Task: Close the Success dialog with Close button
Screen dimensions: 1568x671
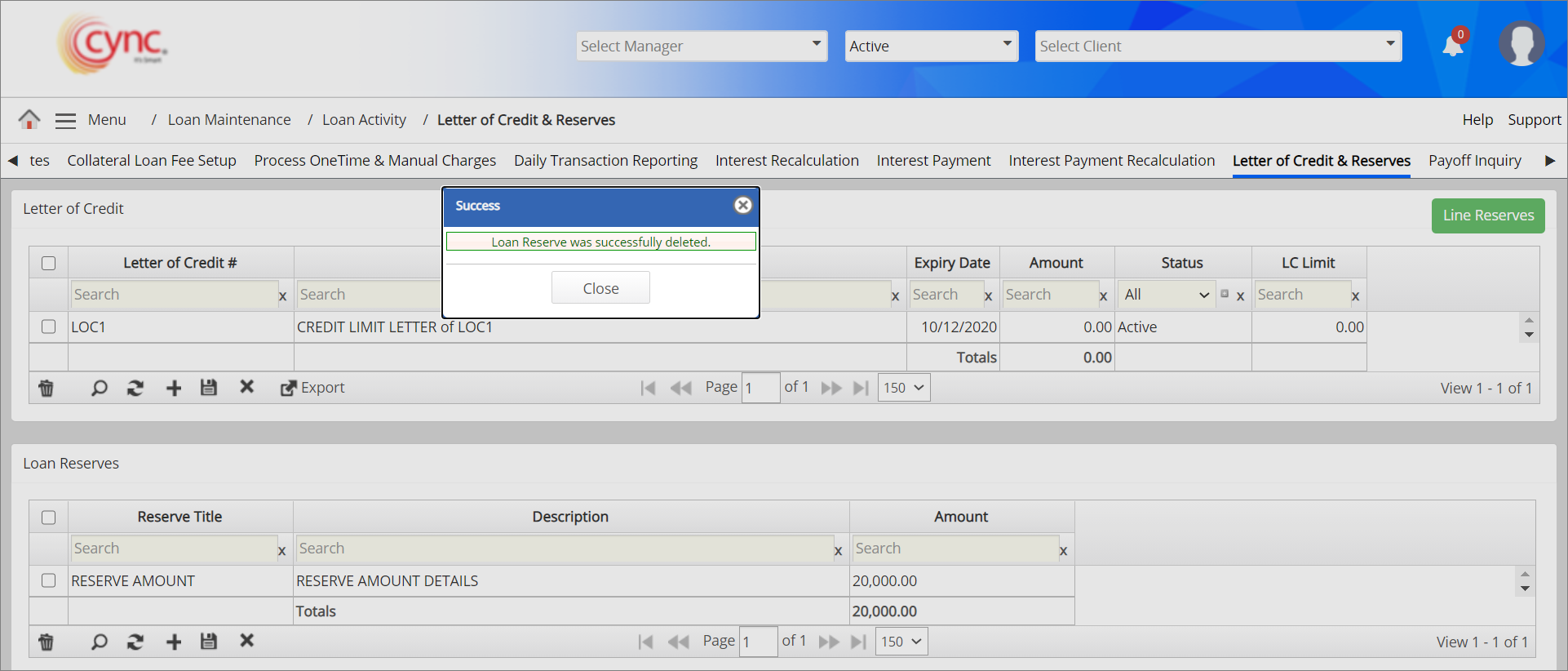Action: coord(600,288)
